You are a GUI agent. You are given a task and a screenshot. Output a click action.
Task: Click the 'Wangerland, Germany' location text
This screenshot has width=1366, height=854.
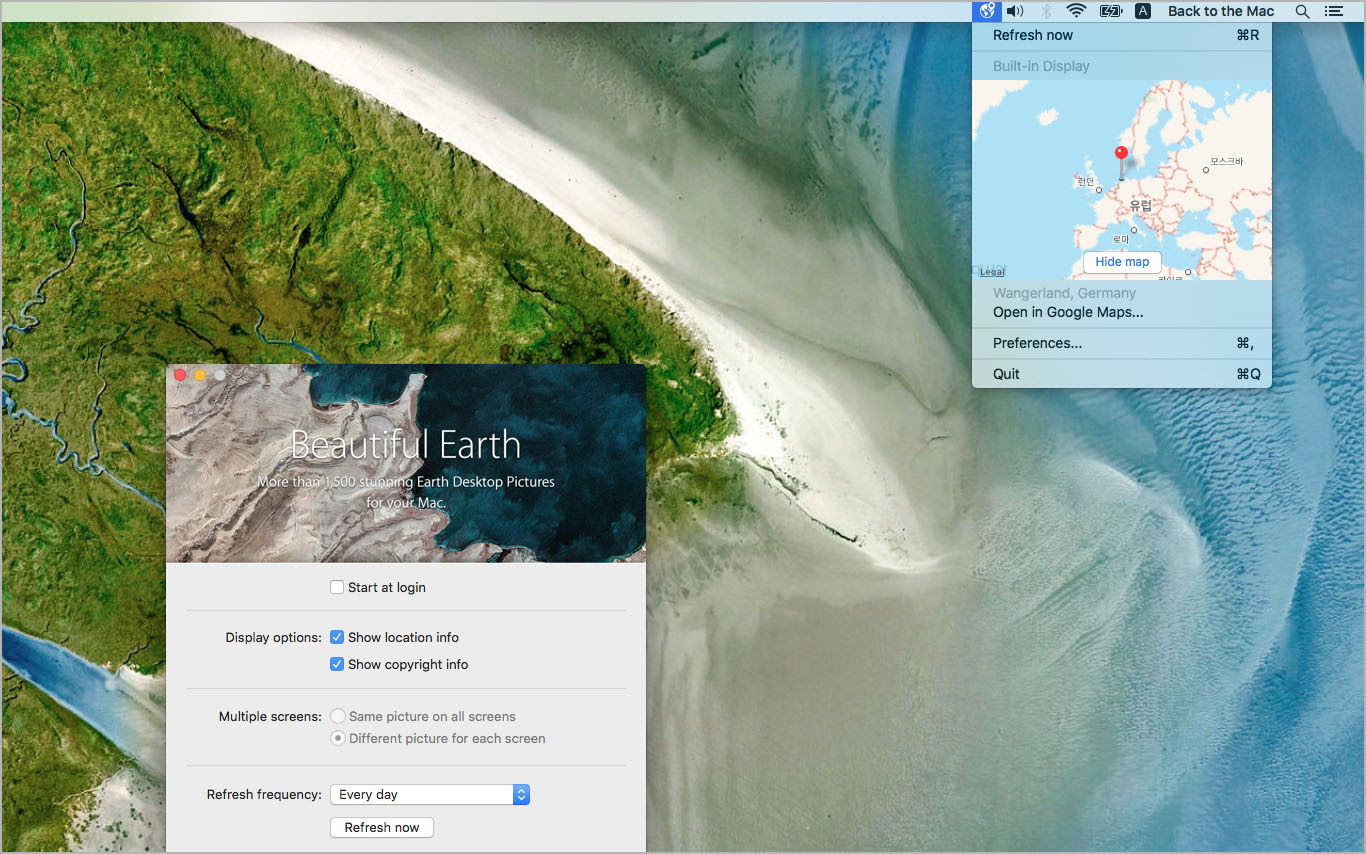pos(1064,293)
